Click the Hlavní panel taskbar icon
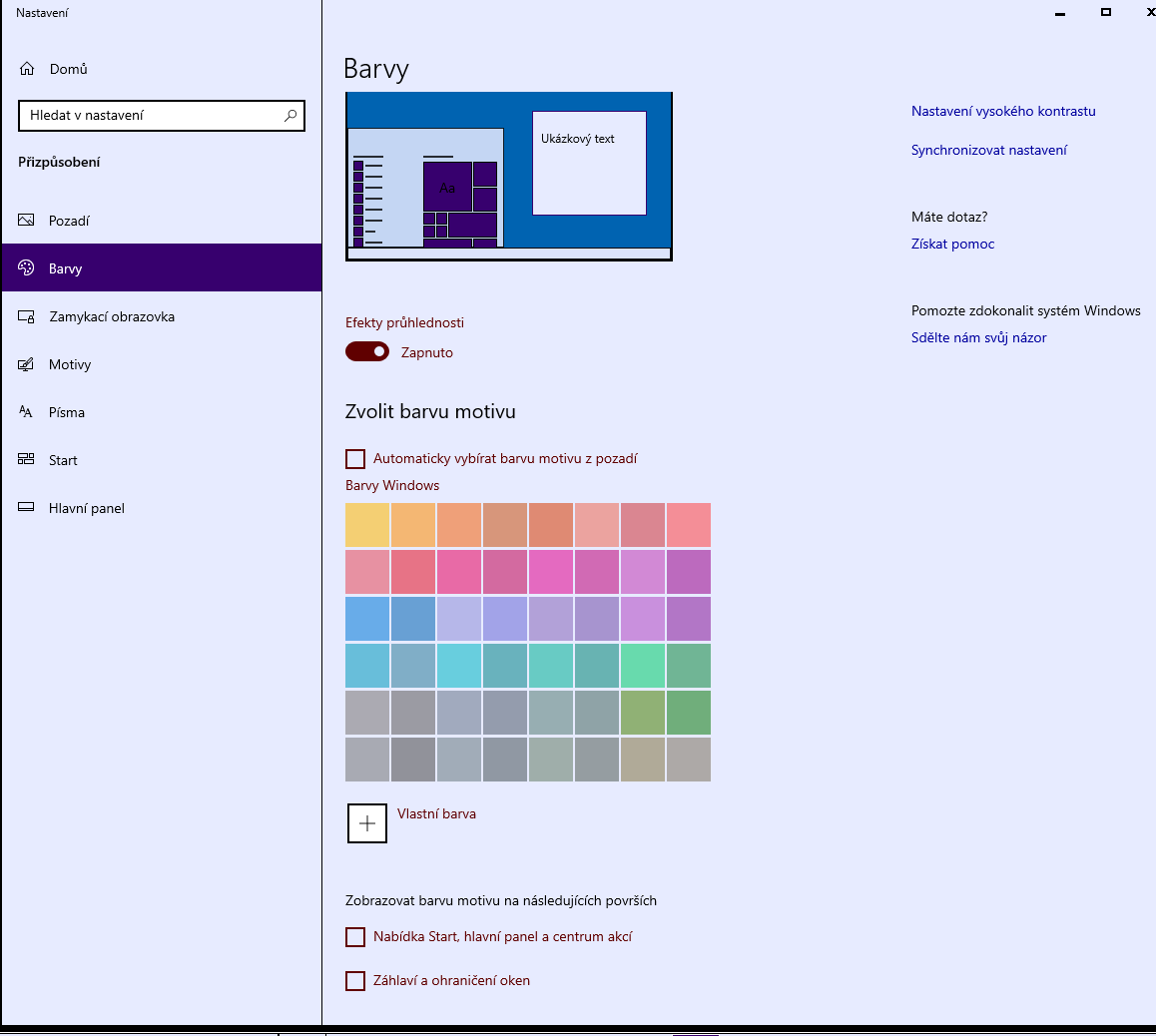 click(x=27, y=508)
